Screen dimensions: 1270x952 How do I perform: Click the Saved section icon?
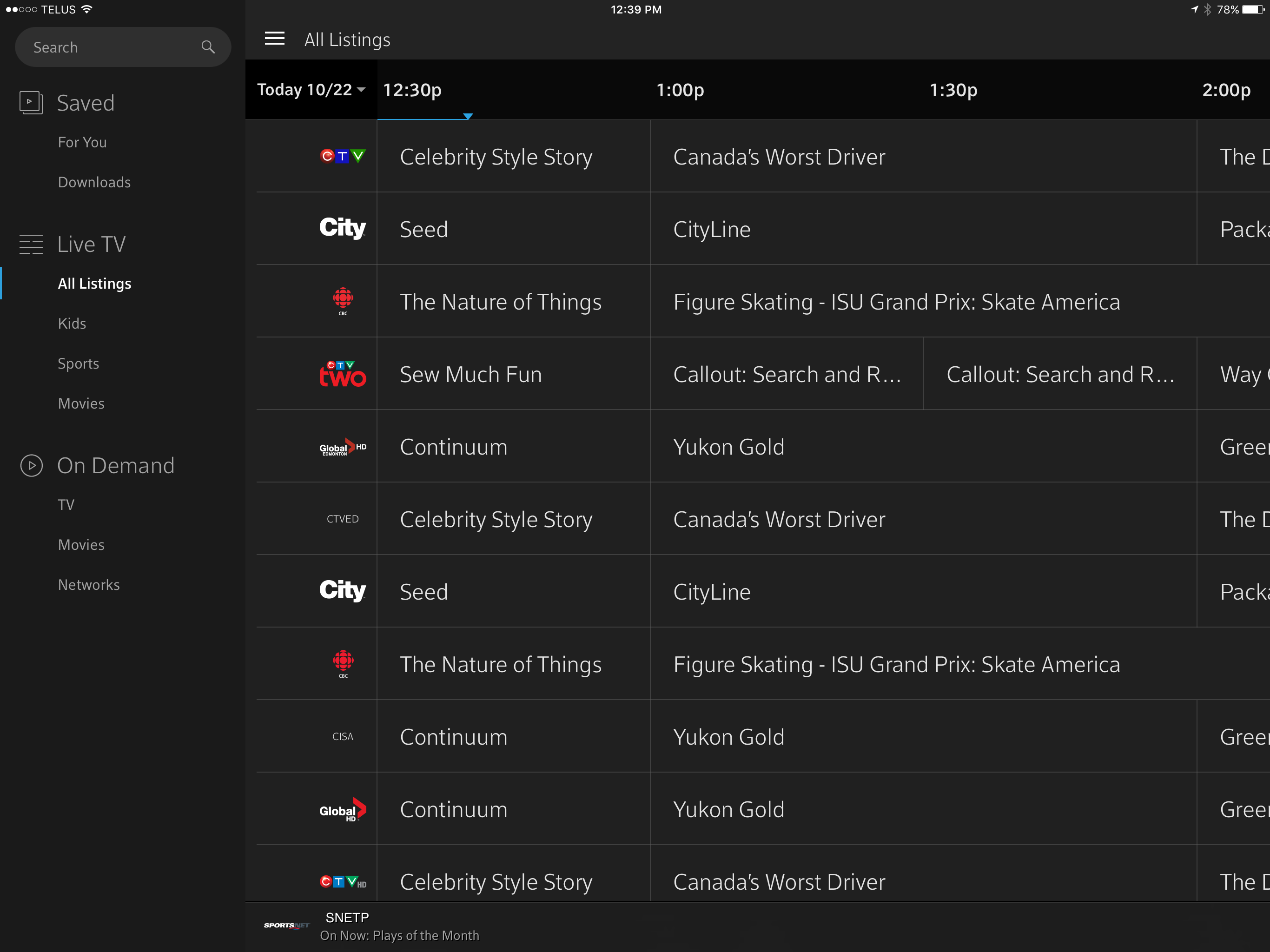(x=31, y=103)
